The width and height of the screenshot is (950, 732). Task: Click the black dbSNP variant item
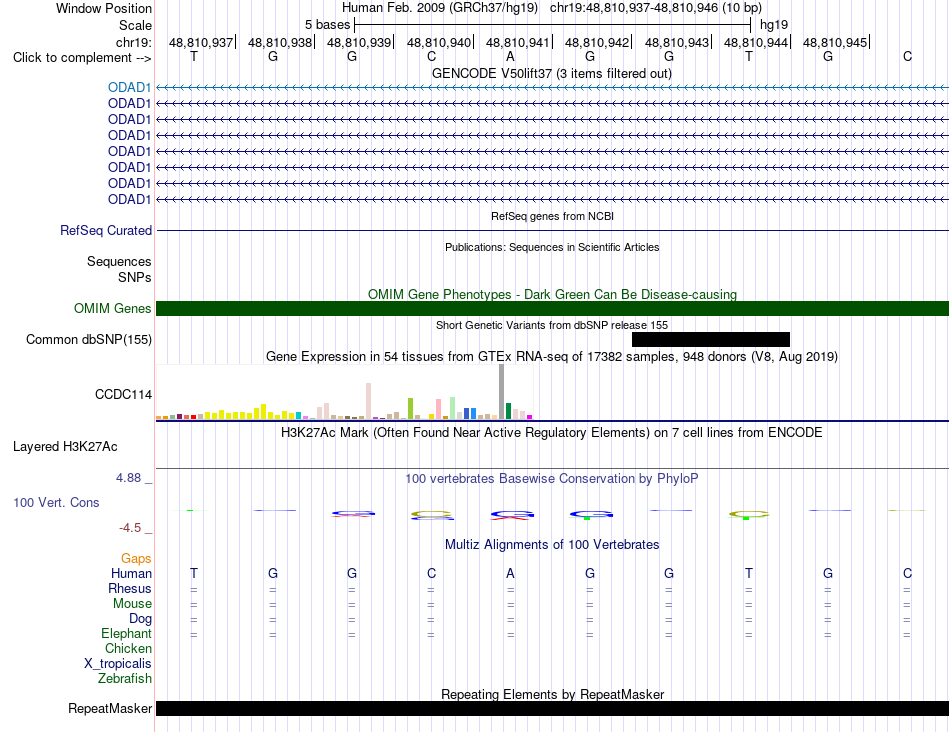coord(711,339)
